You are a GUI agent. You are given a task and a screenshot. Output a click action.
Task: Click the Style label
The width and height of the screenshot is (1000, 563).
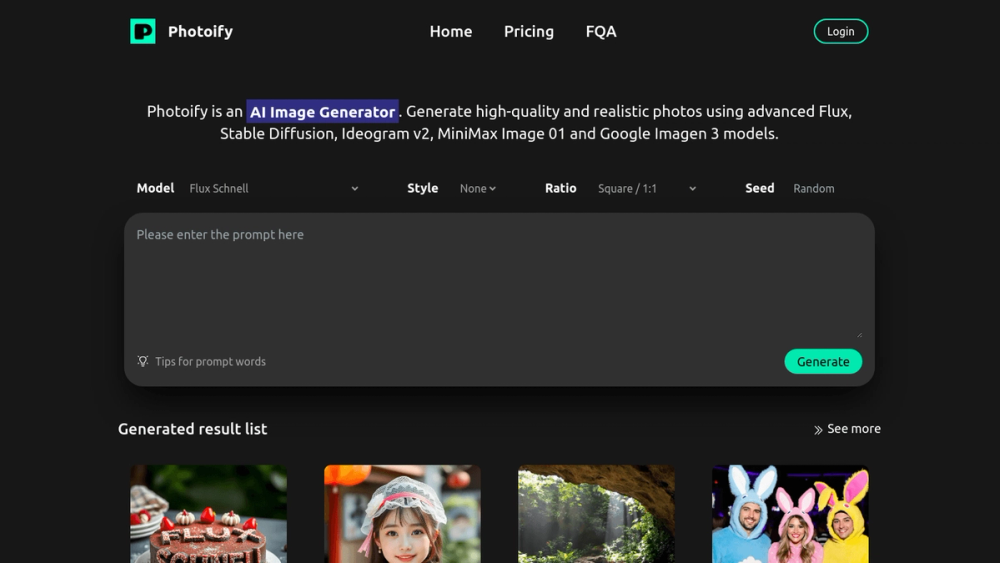click(423, 188)
